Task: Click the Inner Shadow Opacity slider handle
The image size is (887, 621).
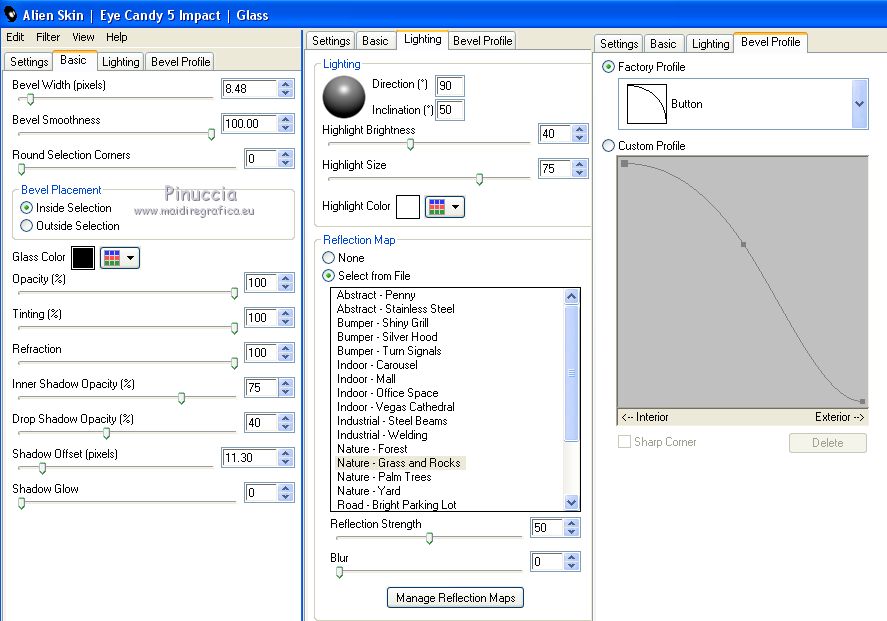Action: (182, 398)
